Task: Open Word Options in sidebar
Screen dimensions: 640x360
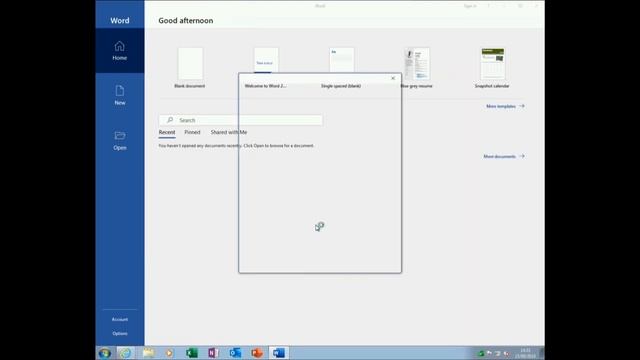Action: click(x=120, y=333)
